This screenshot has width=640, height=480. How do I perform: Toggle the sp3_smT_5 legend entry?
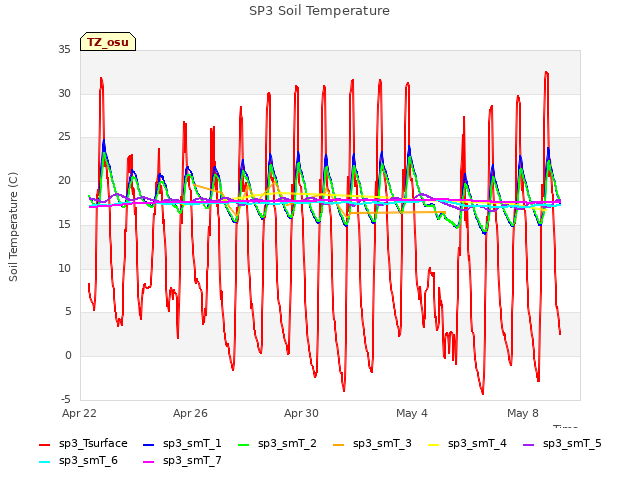(562, 444)
